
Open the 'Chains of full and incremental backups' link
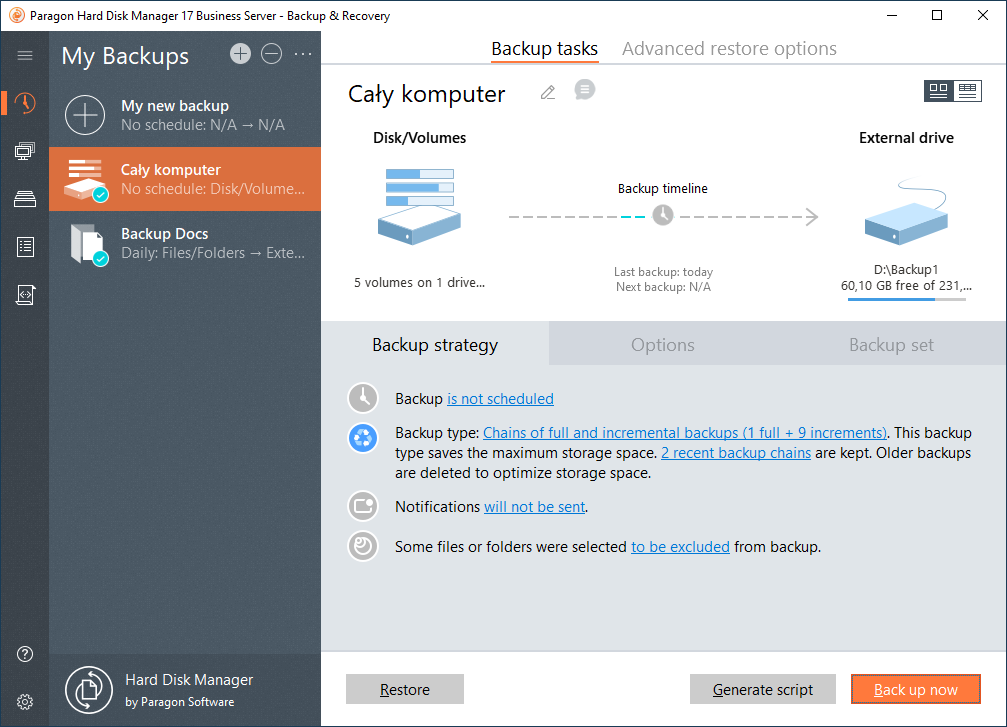pos(685,433)
